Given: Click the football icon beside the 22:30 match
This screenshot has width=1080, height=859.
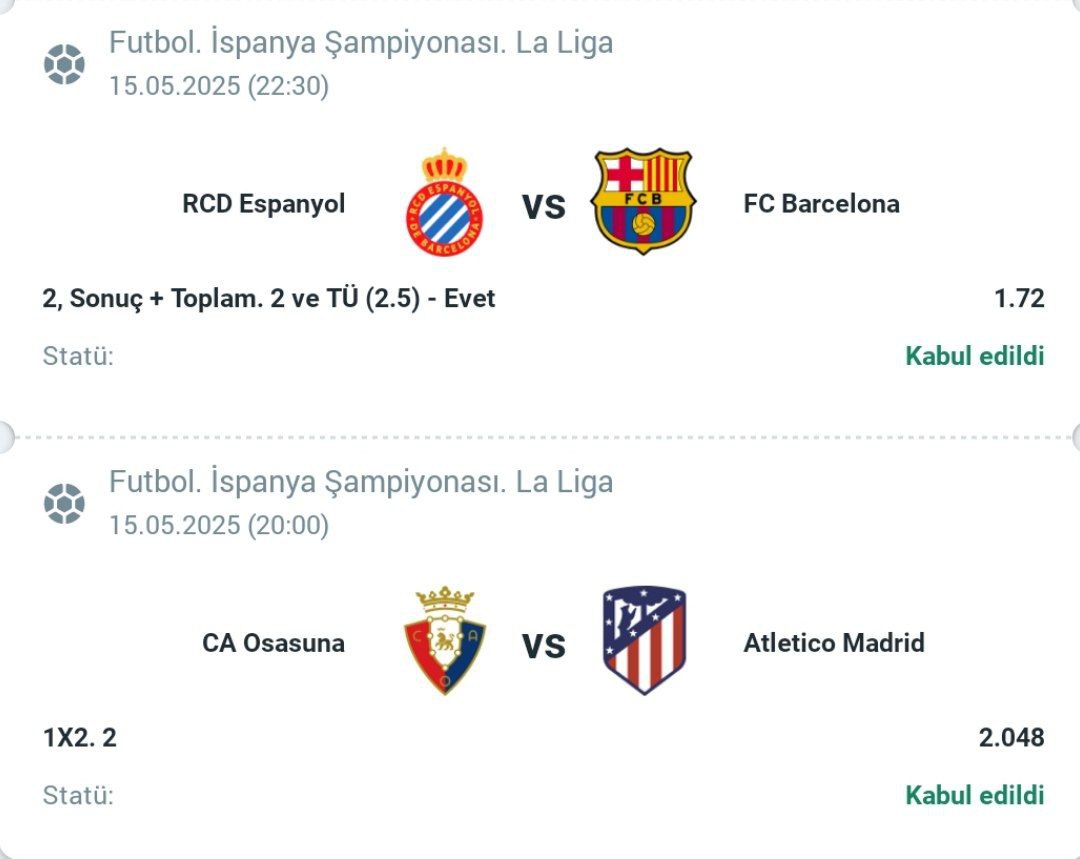Looking at the screenshot, I should [64, 64].
